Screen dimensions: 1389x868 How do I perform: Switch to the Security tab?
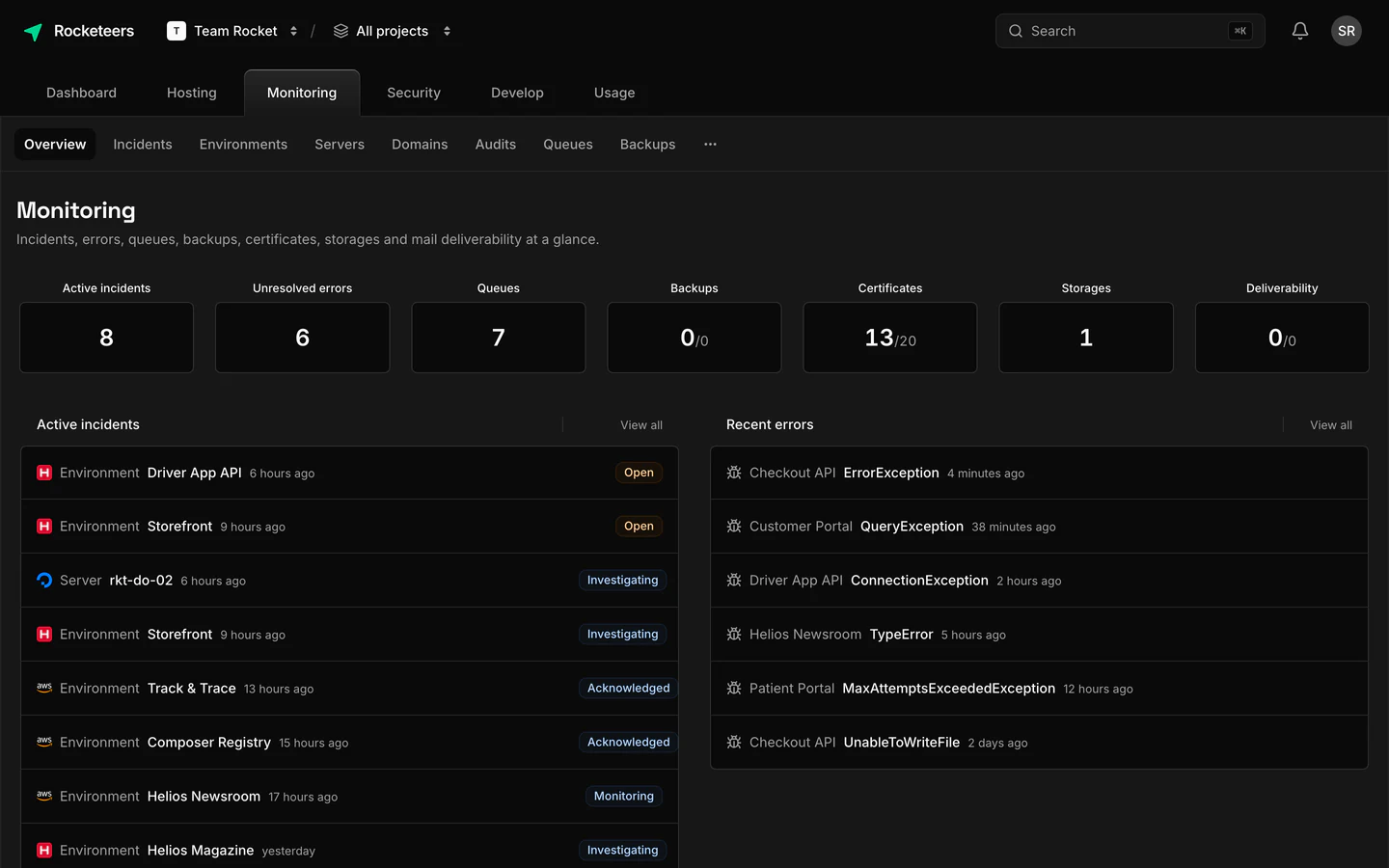414,93
